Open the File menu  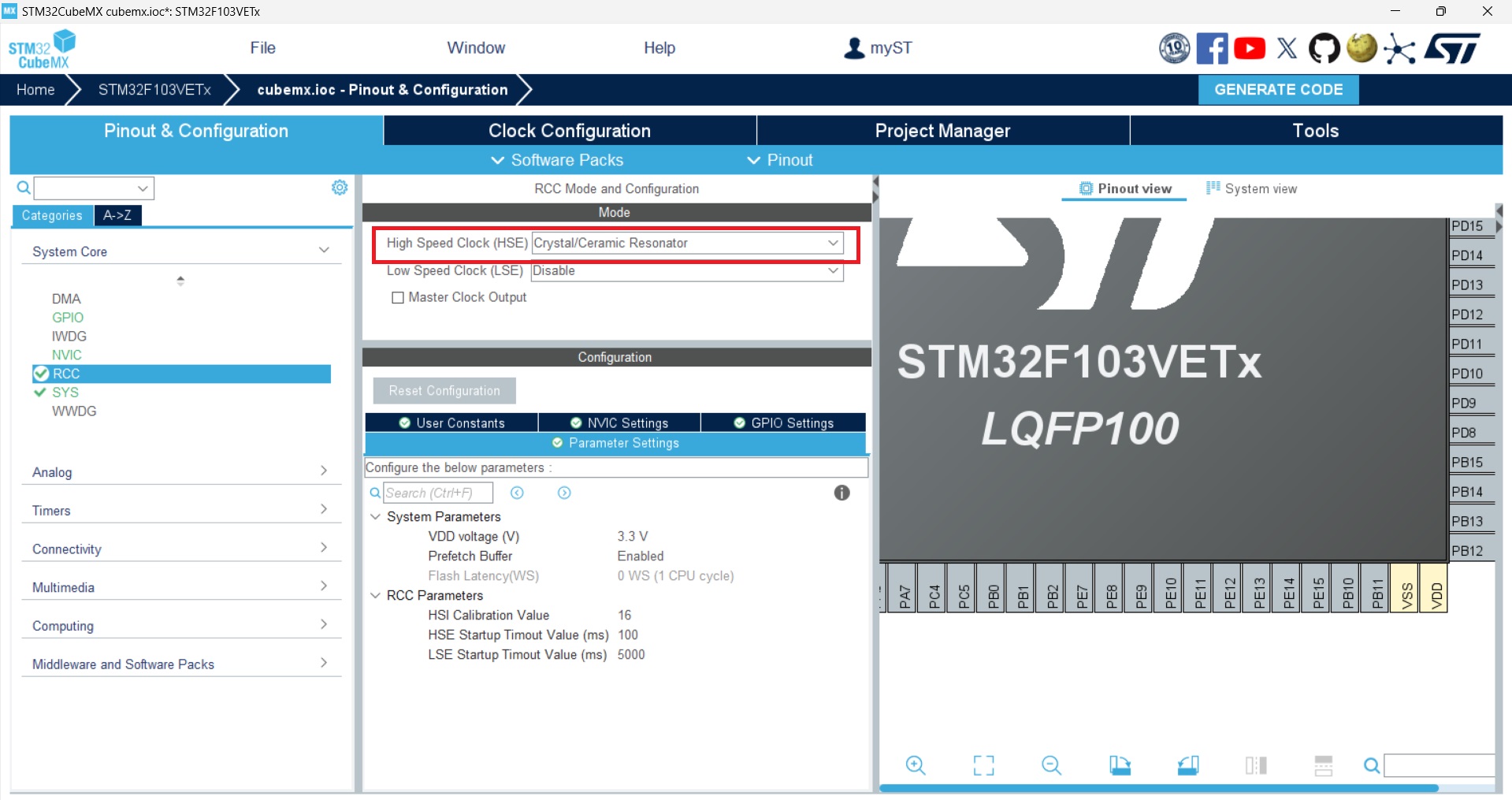pos(262,48)
